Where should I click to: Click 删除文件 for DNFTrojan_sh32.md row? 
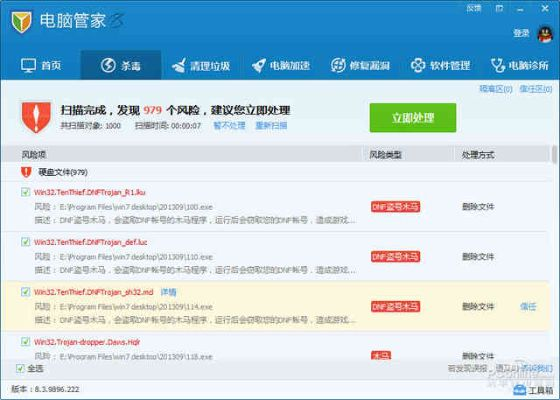tap(478, 306)
